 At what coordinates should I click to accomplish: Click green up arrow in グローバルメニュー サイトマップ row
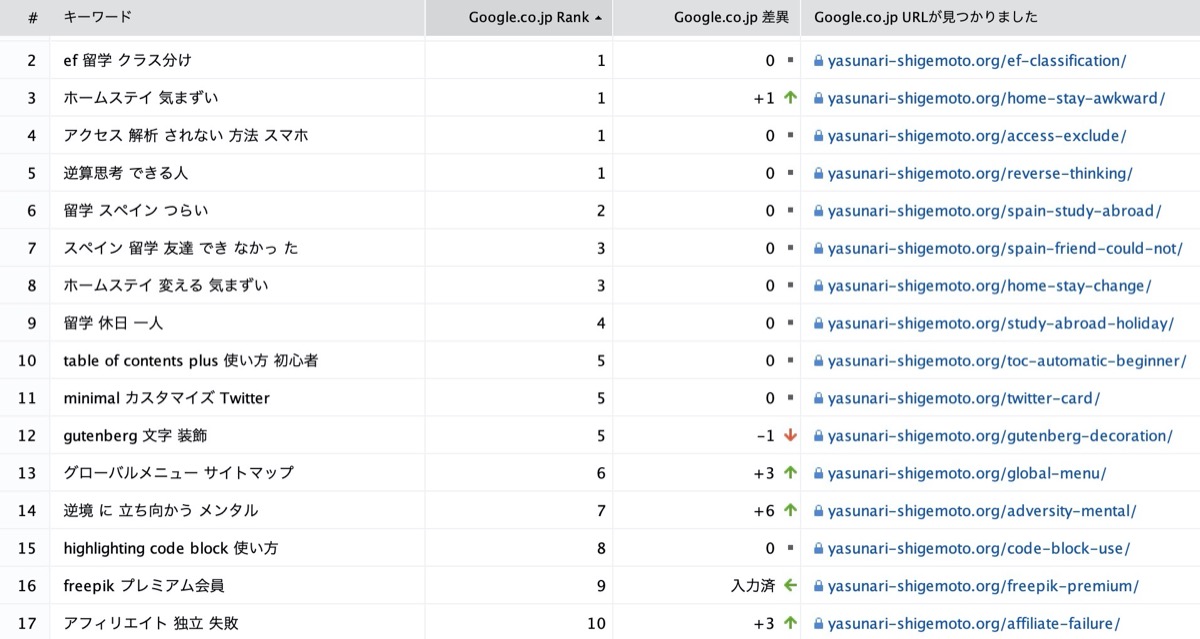[790, 473]
